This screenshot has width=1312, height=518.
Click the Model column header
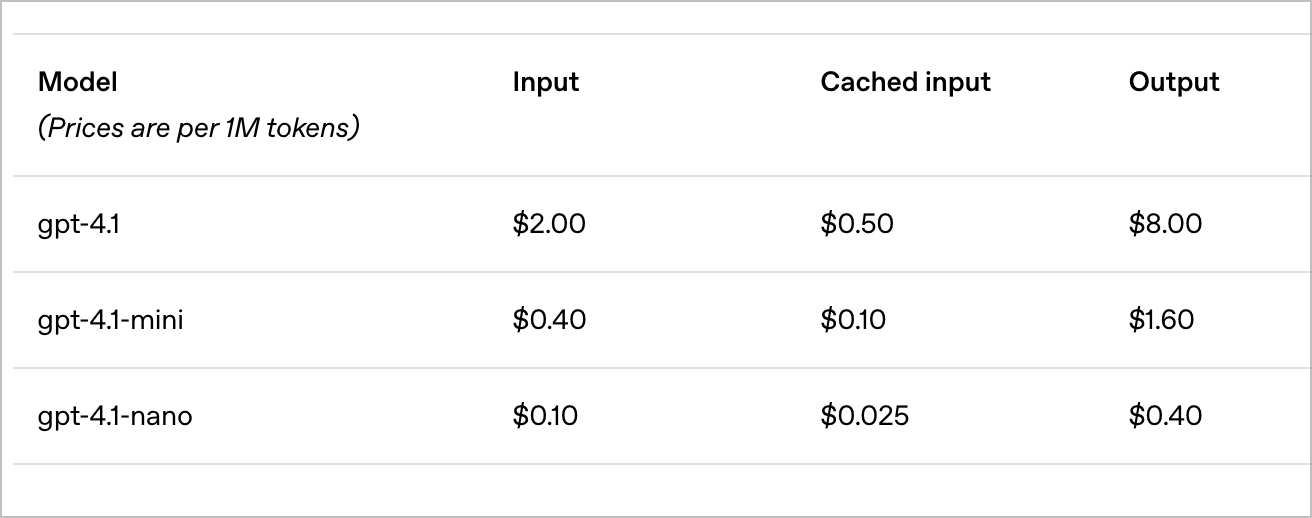tap(78, 82)
